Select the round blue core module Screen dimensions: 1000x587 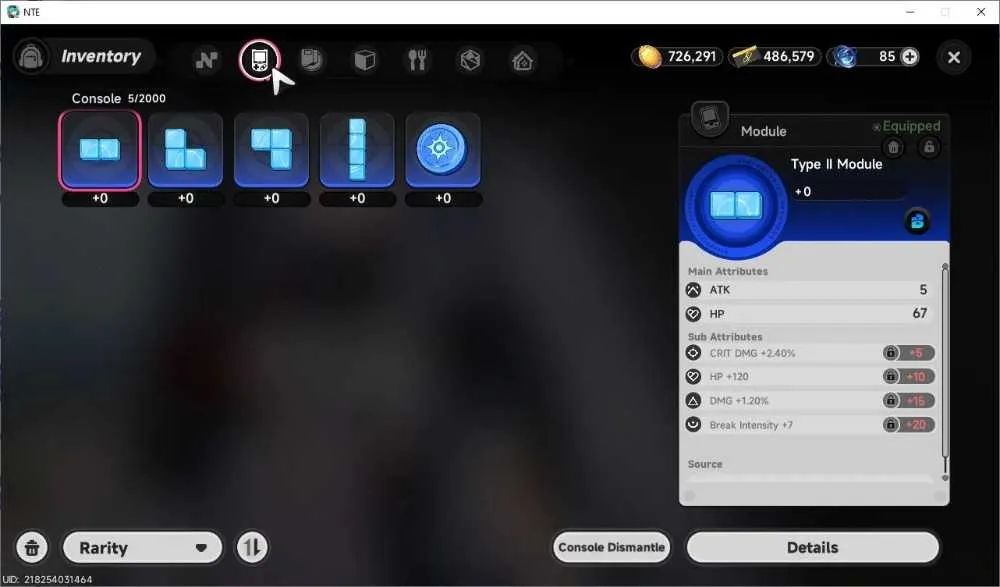[x=443, y=150]
